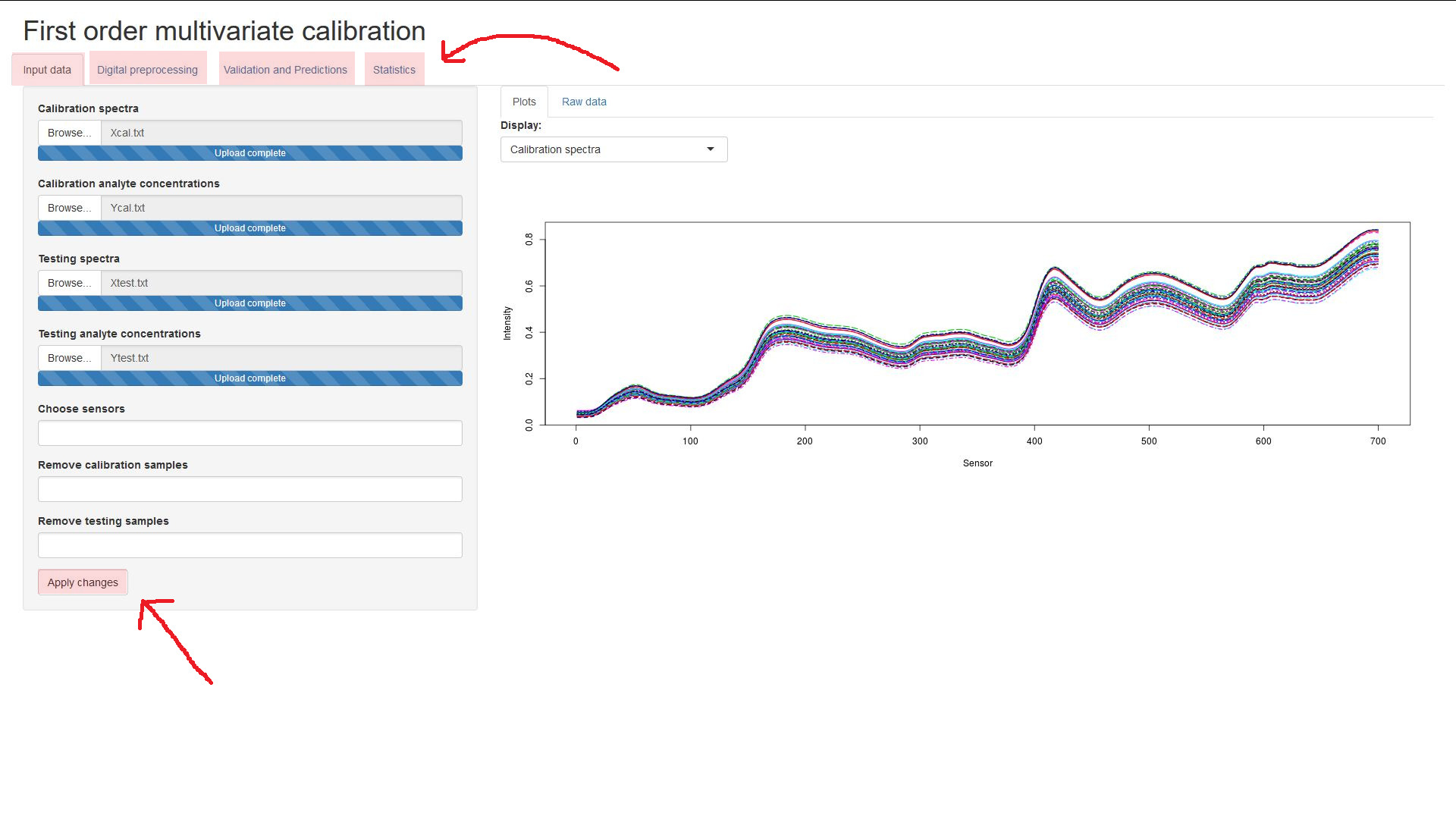Click the Display dropdown arrow icon

[x=711, y=149]
